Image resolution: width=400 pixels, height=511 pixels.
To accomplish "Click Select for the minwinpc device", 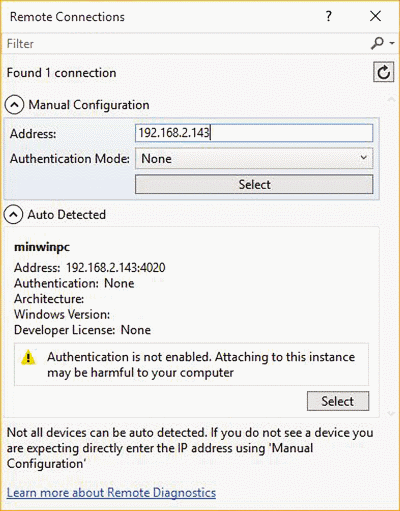I will click(338, 401).
